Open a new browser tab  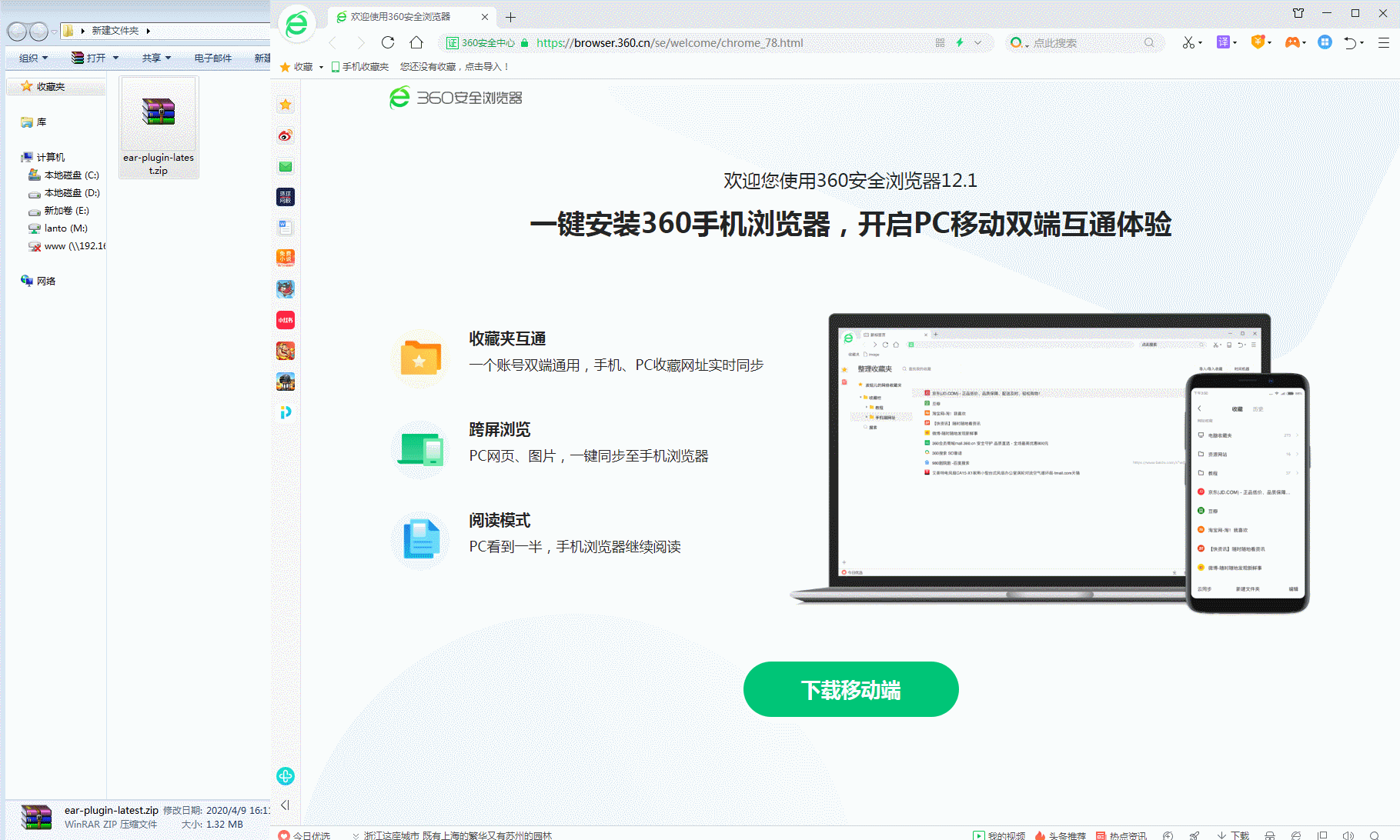[x=510, y=17]
